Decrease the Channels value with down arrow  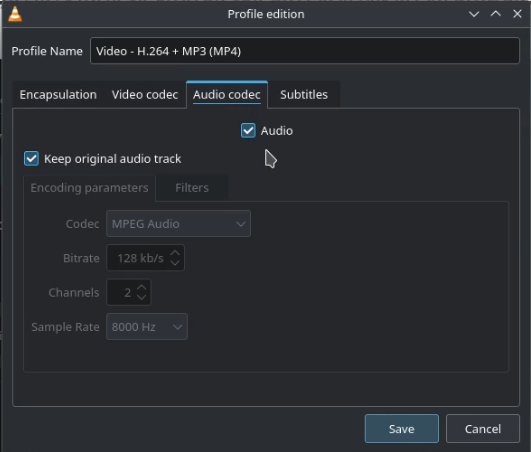(142, 297)
